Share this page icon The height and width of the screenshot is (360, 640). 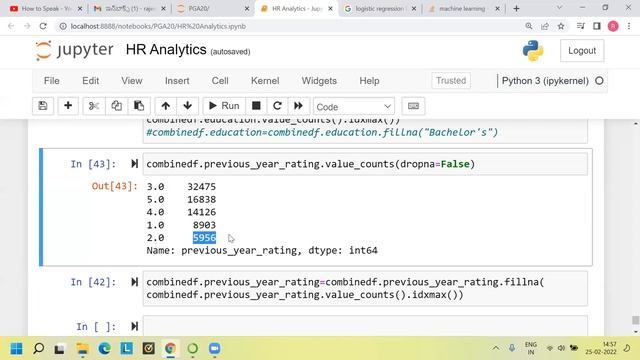pos(544,26)
